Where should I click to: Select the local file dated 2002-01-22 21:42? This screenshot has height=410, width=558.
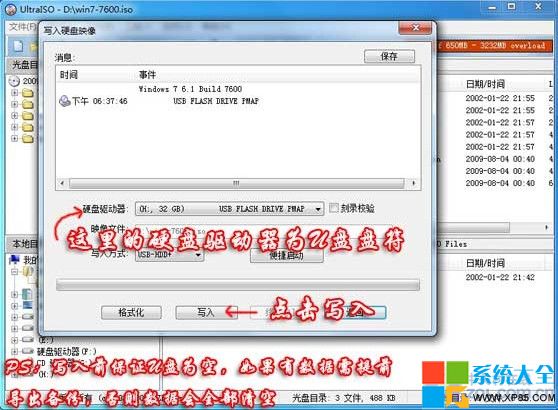pyautogui.click(x=500, y=277)
